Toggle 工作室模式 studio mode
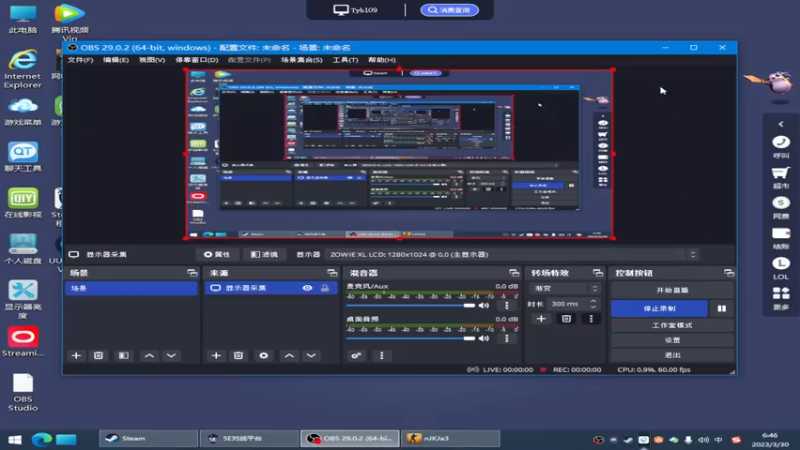 [672, 326]
